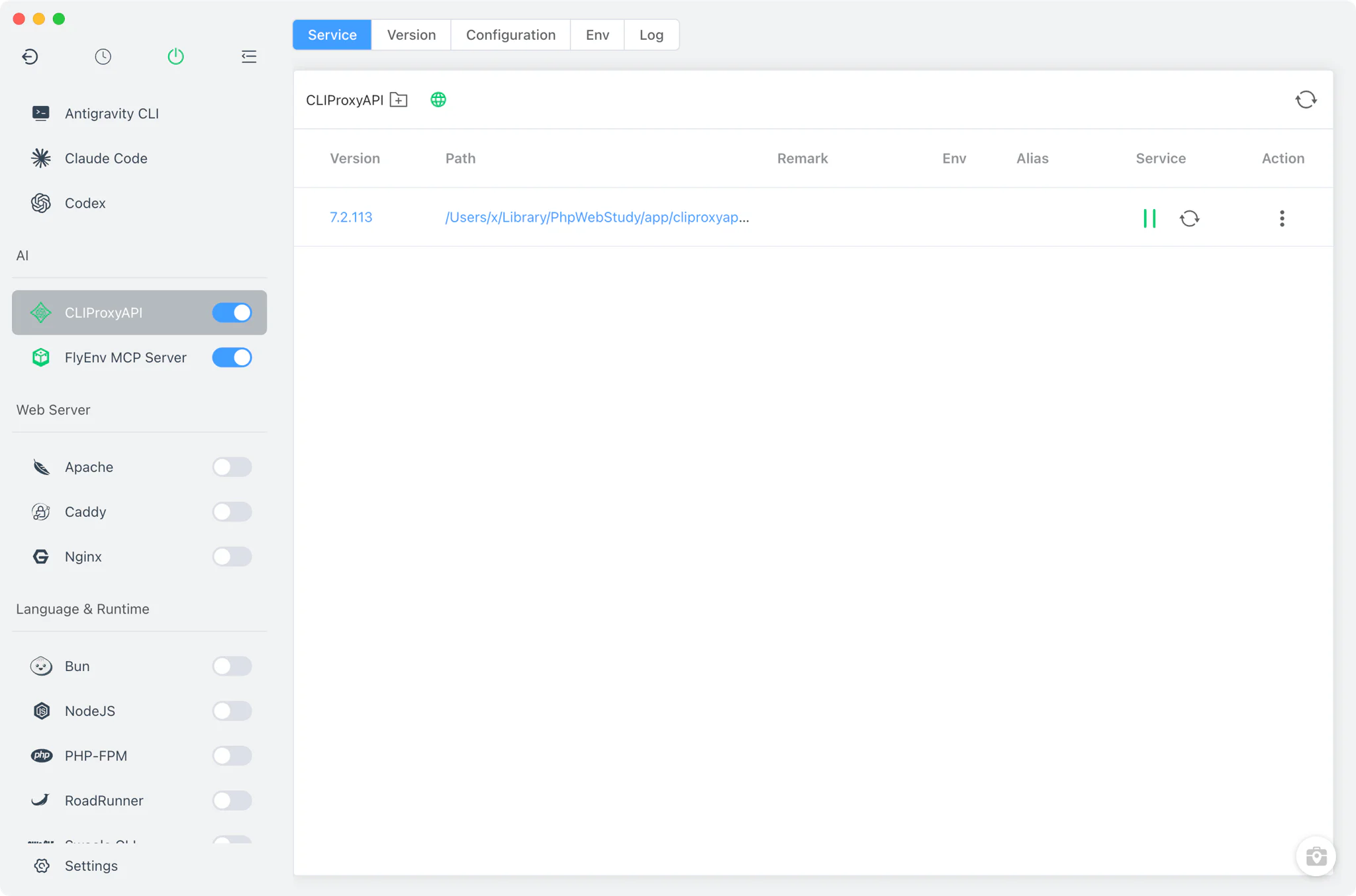This screenshot has height=896, width=1356.
Task: Select the NodeJS label
Action: [x=90, y=711]
